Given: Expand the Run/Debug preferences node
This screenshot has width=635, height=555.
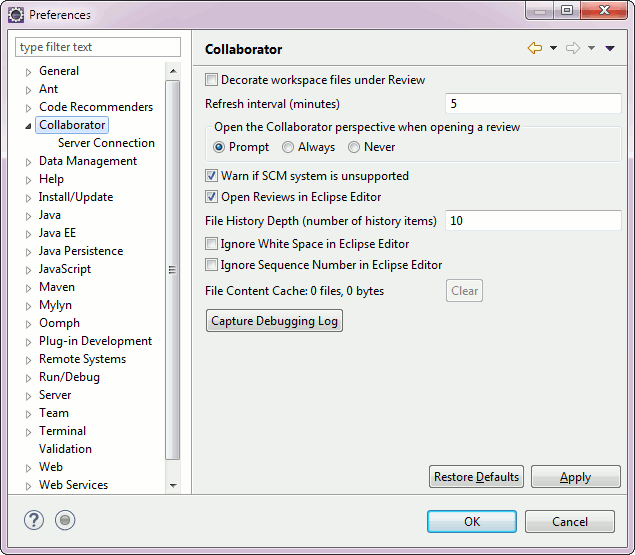Looking at the screenshot, I should click(x=28, y=377).
